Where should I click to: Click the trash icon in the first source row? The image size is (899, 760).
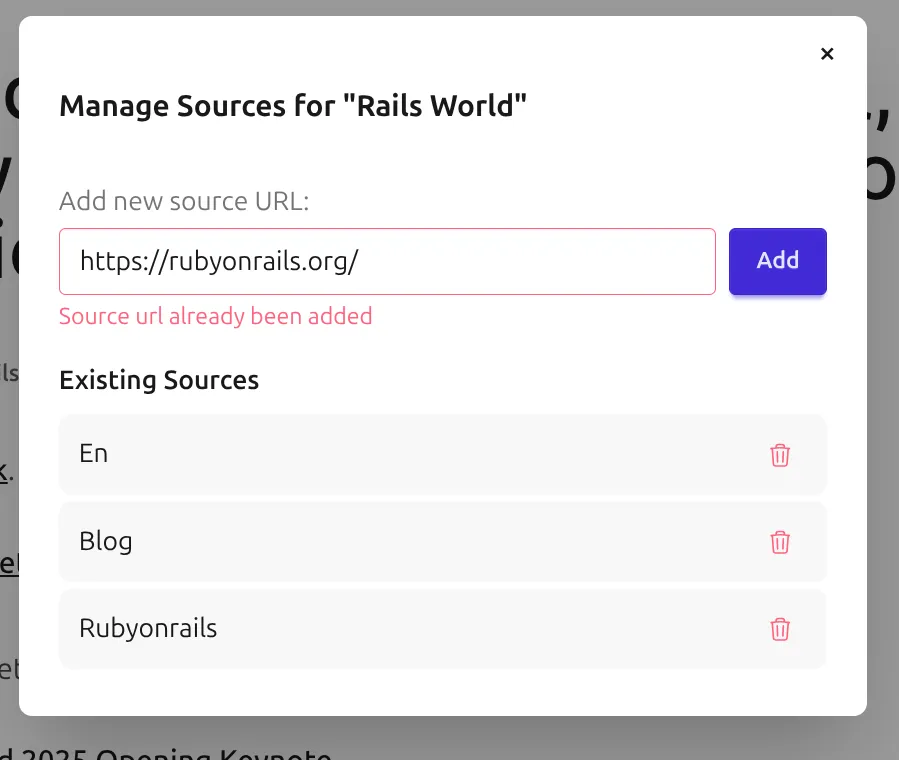point(781,455)
